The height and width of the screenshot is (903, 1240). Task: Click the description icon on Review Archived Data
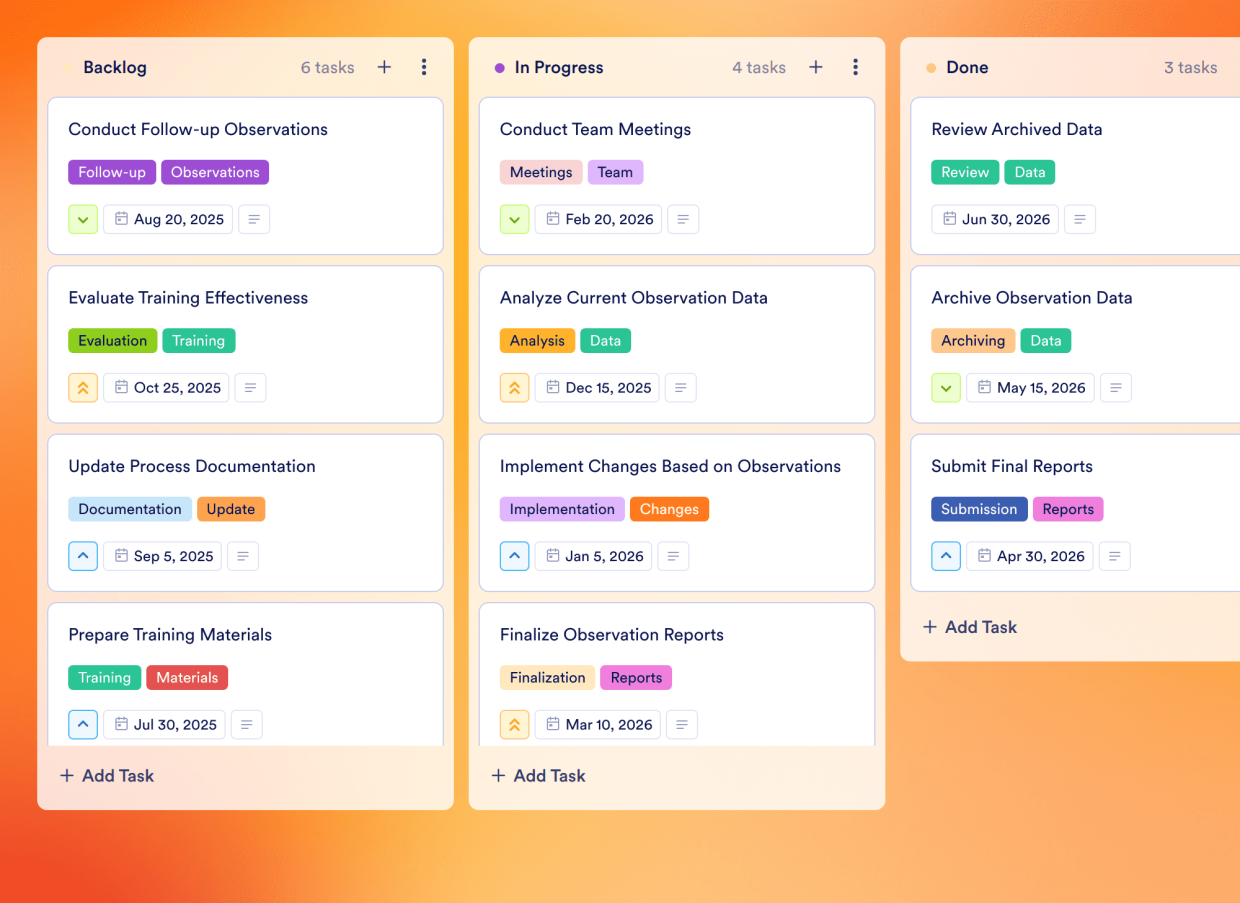[x=1080, y=219]
